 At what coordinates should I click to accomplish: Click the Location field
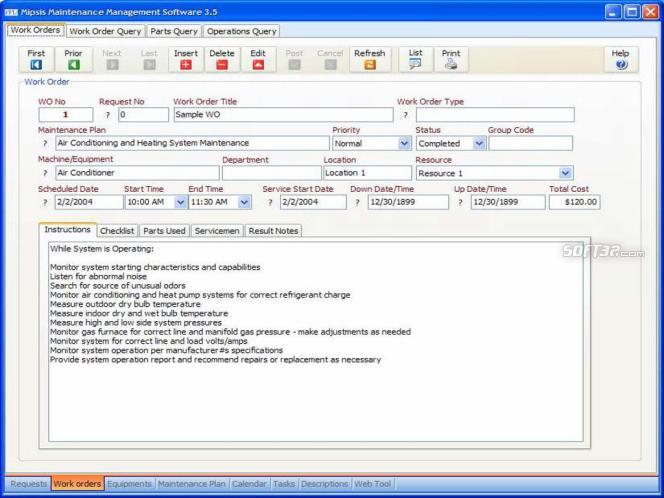click(368, 173)
